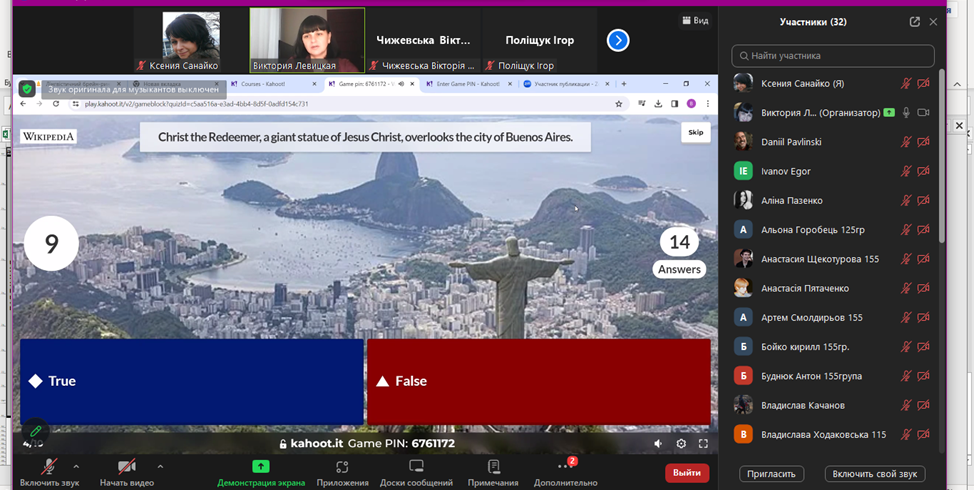974x490 pixels.
Task: Pop out the participants panel
Action: [x=914, y=22]
